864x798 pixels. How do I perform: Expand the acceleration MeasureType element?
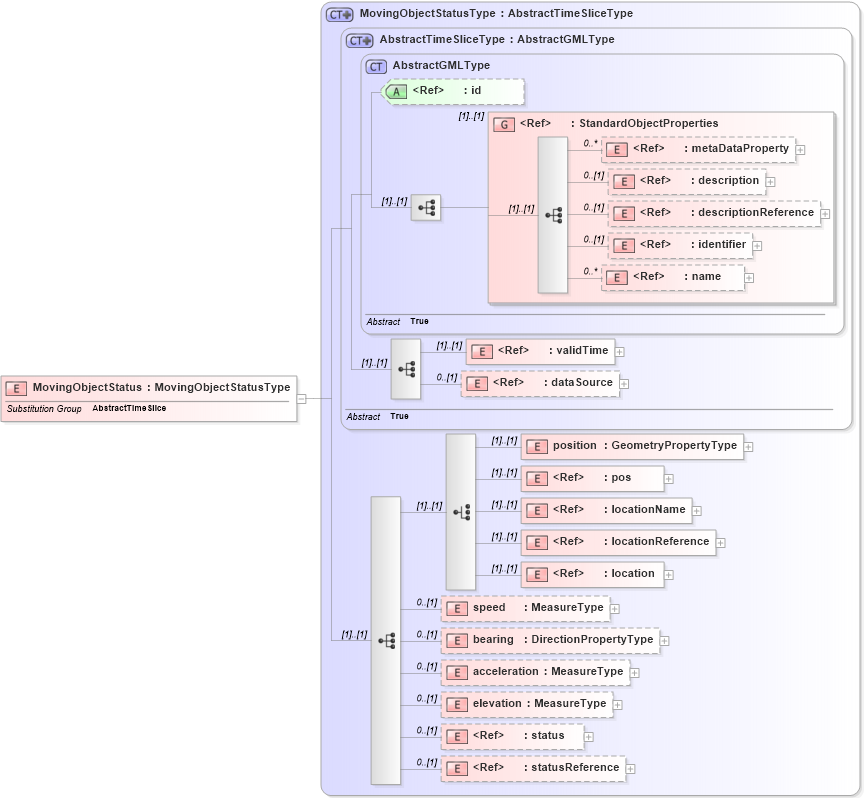point(635,673)
